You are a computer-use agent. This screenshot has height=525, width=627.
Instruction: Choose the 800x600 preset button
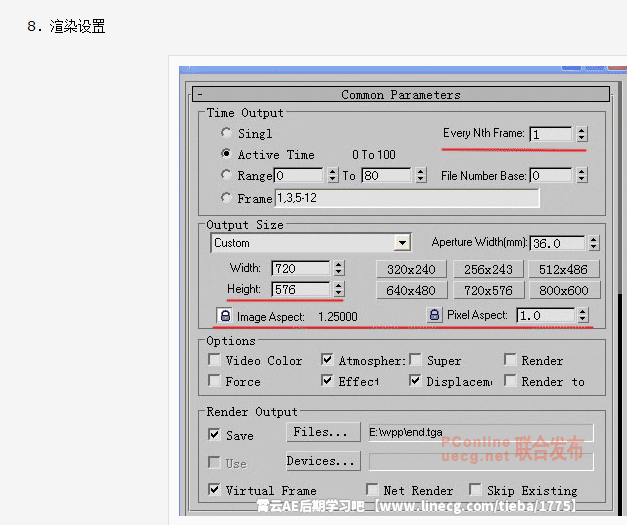pyautogui.click(x=564, y=290)
